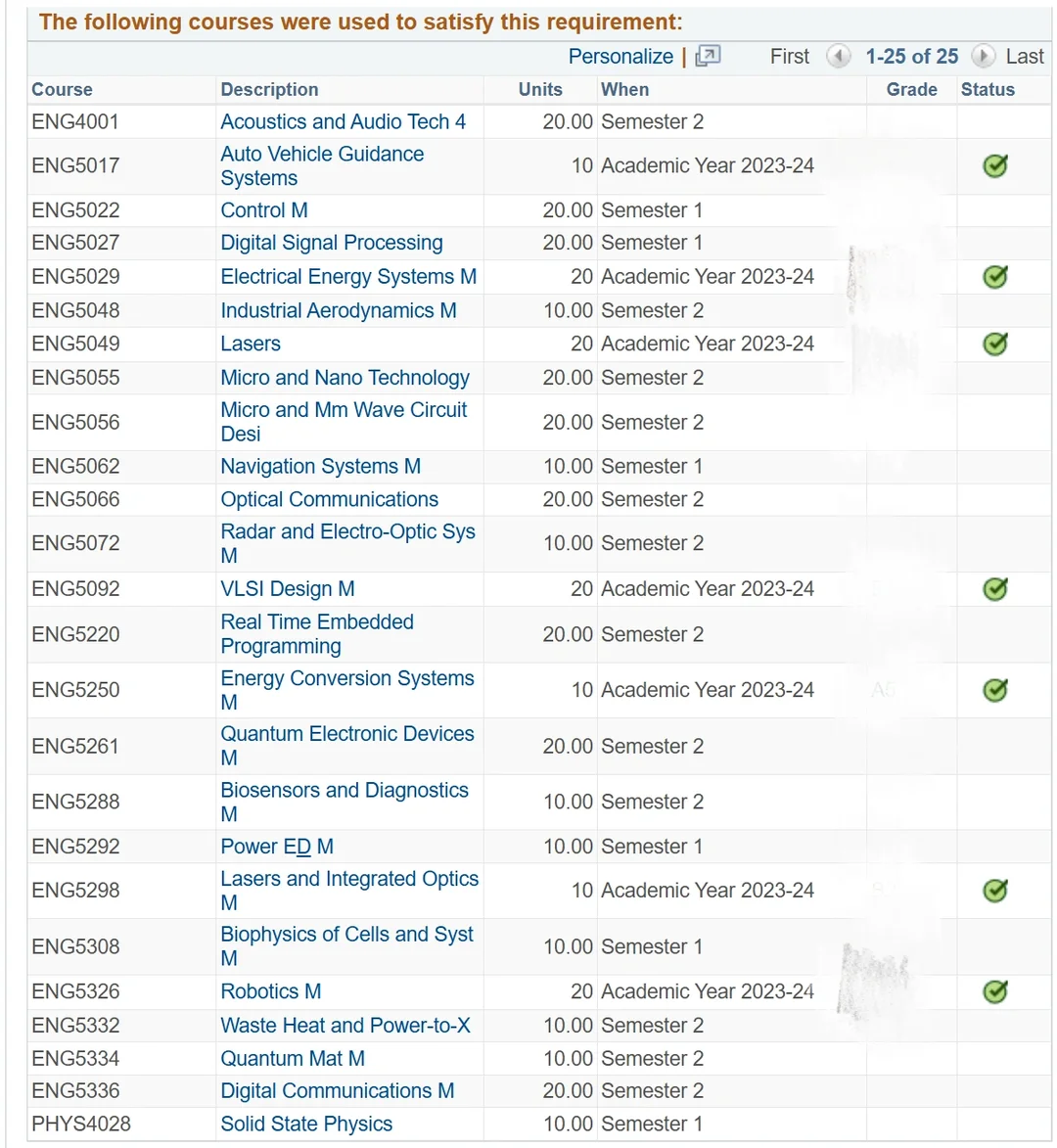Click status checkmark for Robotics M

point(994,992)
